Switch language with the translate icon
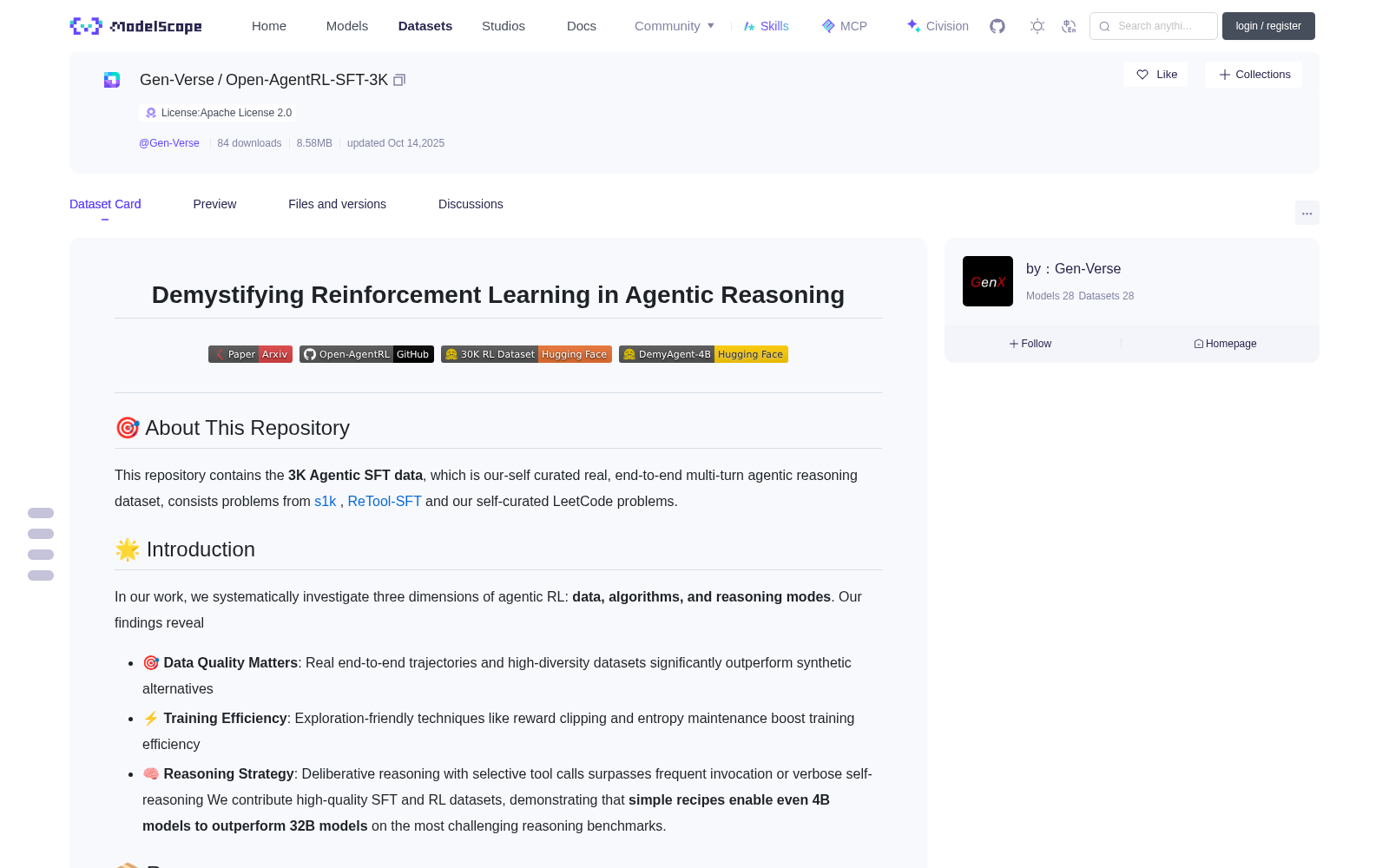 [x=1069, y=26]
